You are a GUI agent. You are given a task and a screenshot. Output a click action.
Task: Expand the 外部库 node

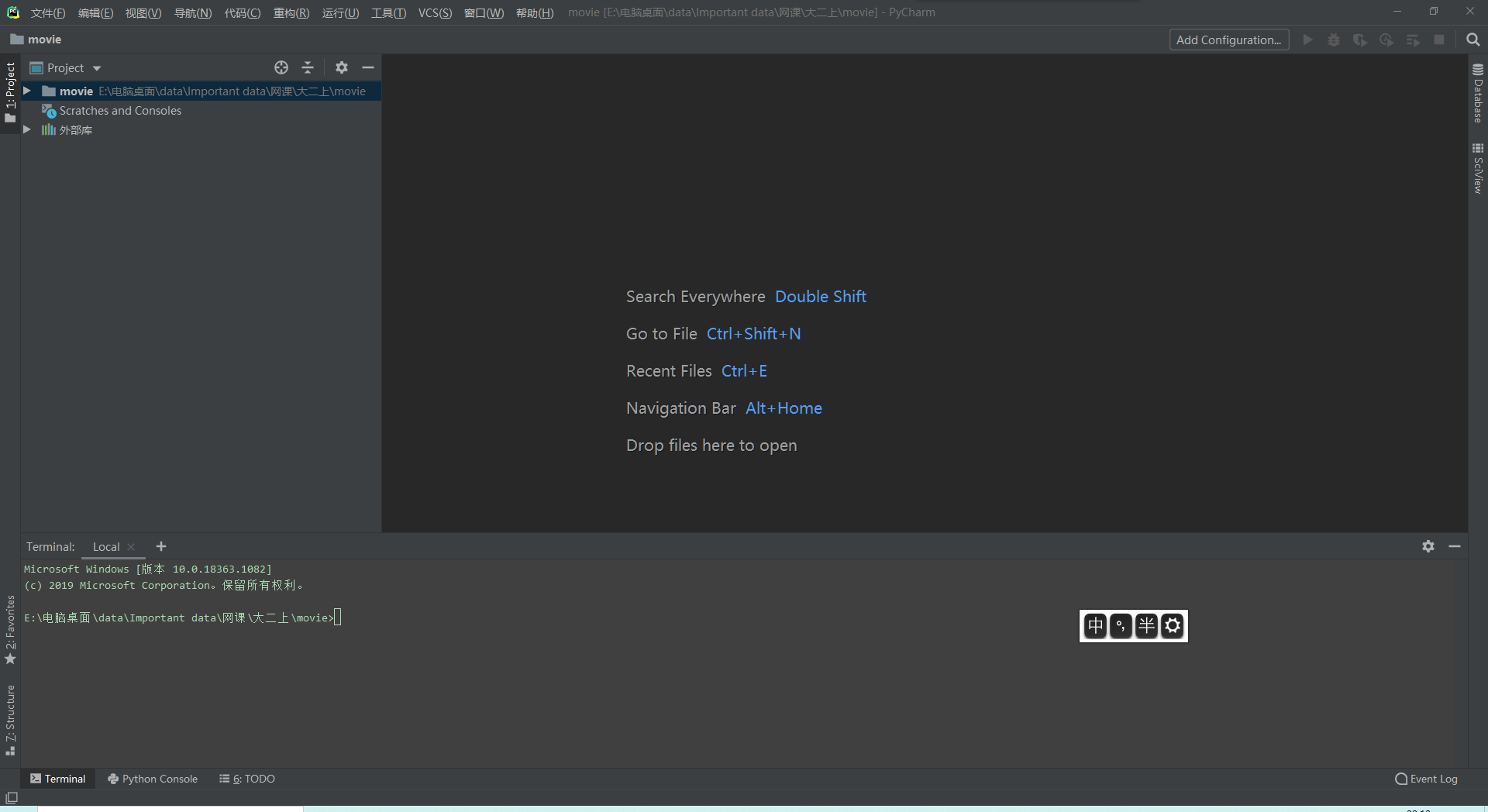pyautogui.click(x=26, y=129)
